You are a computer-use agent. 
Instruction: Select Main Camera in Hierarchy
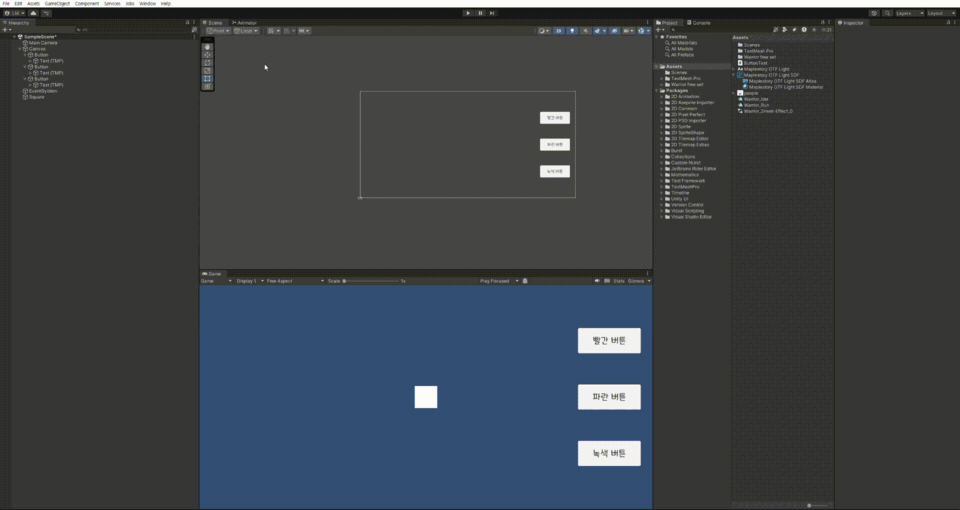click(43, 43)
